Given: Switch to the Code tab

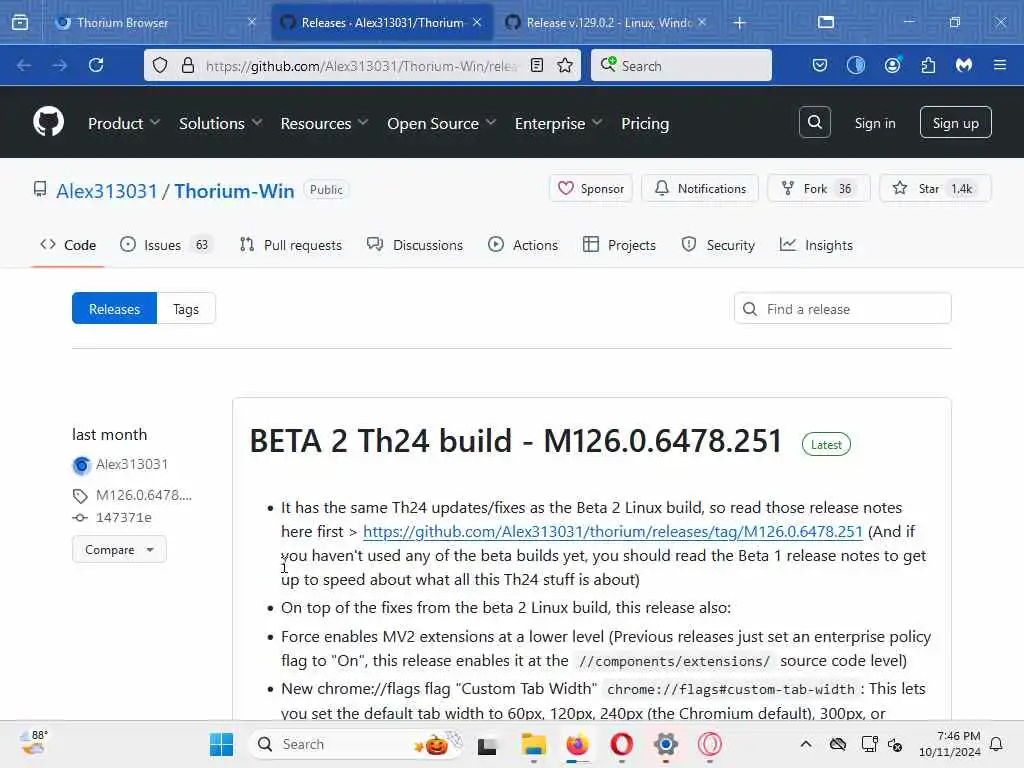Looking at the screenshot, I should 68,245.
